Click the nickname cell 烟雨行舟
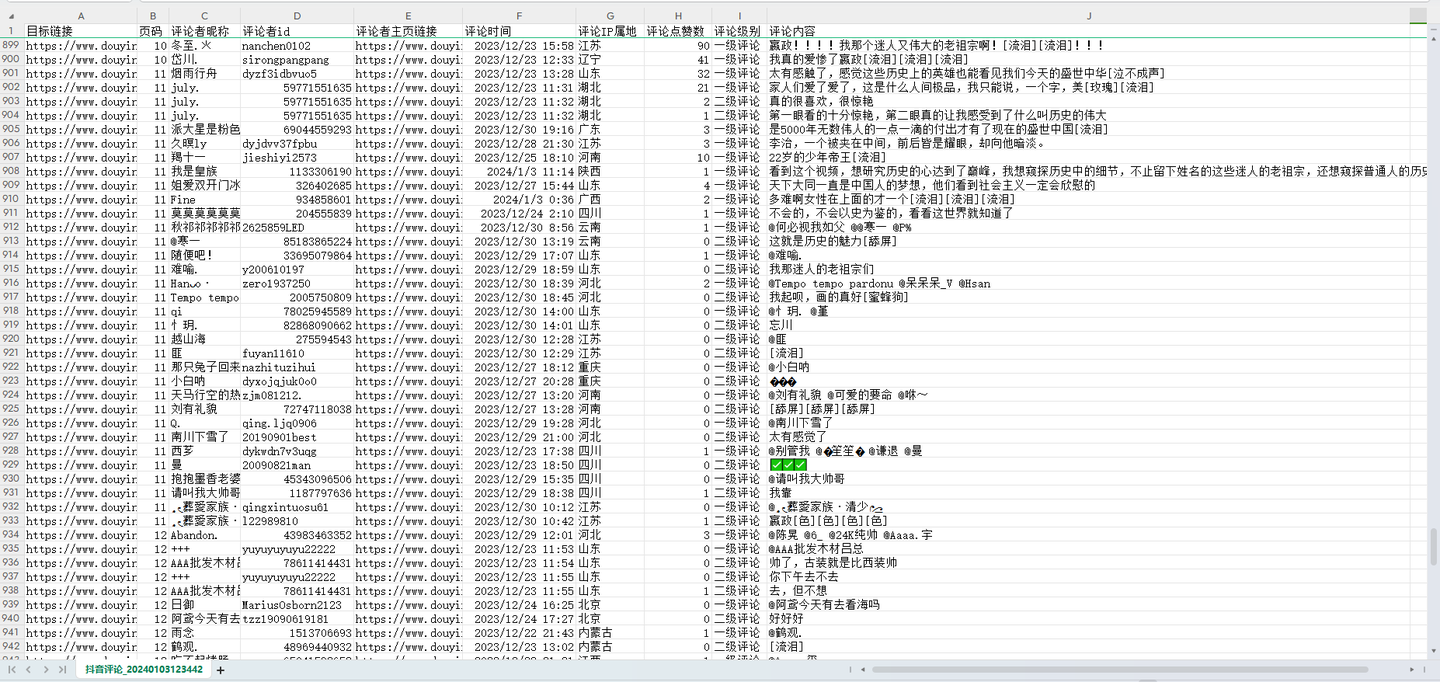Image resolution: width=1440 pixels, height=682 pixels. tap(204, 73)
